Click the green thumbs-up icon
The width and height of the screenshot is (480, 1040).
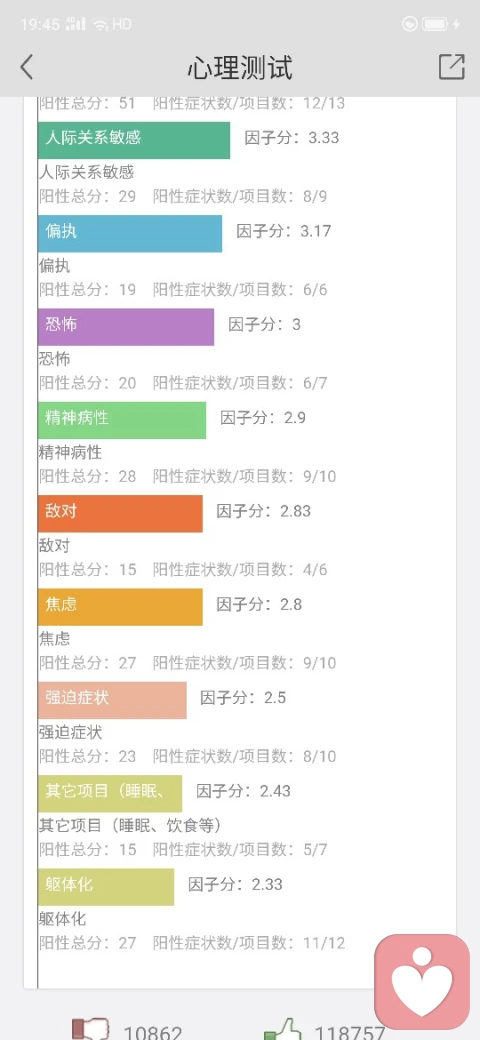[x=282, y=1030]
